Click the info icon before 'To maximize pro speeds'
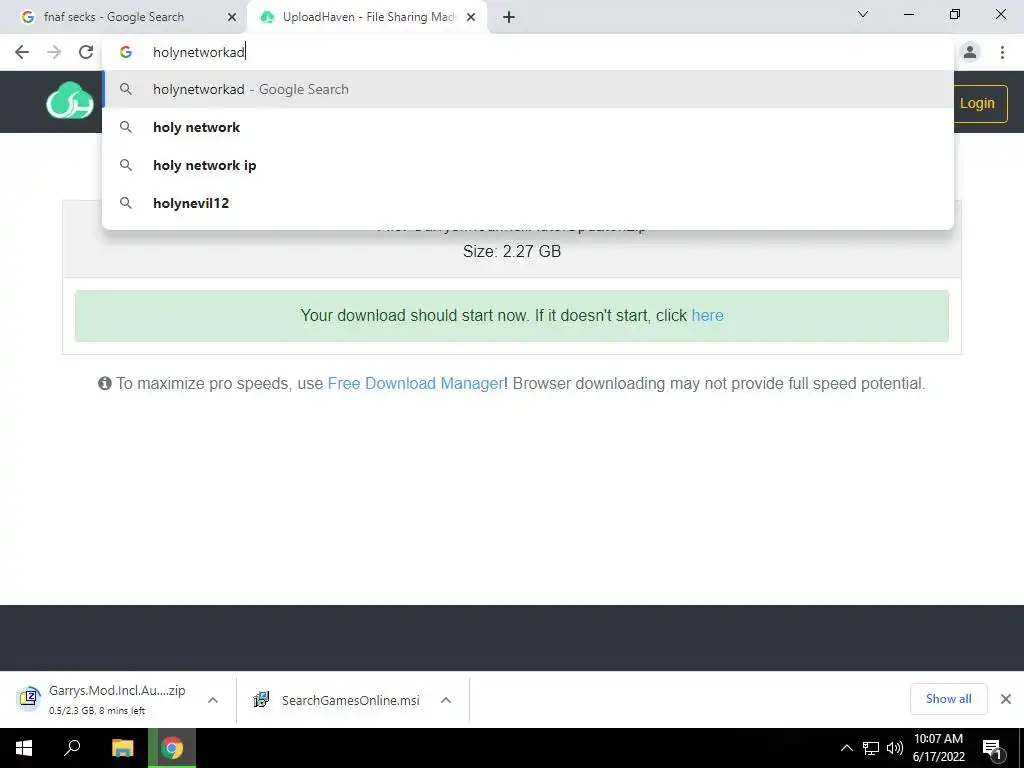The height and width of the screenshot is (768, 1024). point(104,383)
